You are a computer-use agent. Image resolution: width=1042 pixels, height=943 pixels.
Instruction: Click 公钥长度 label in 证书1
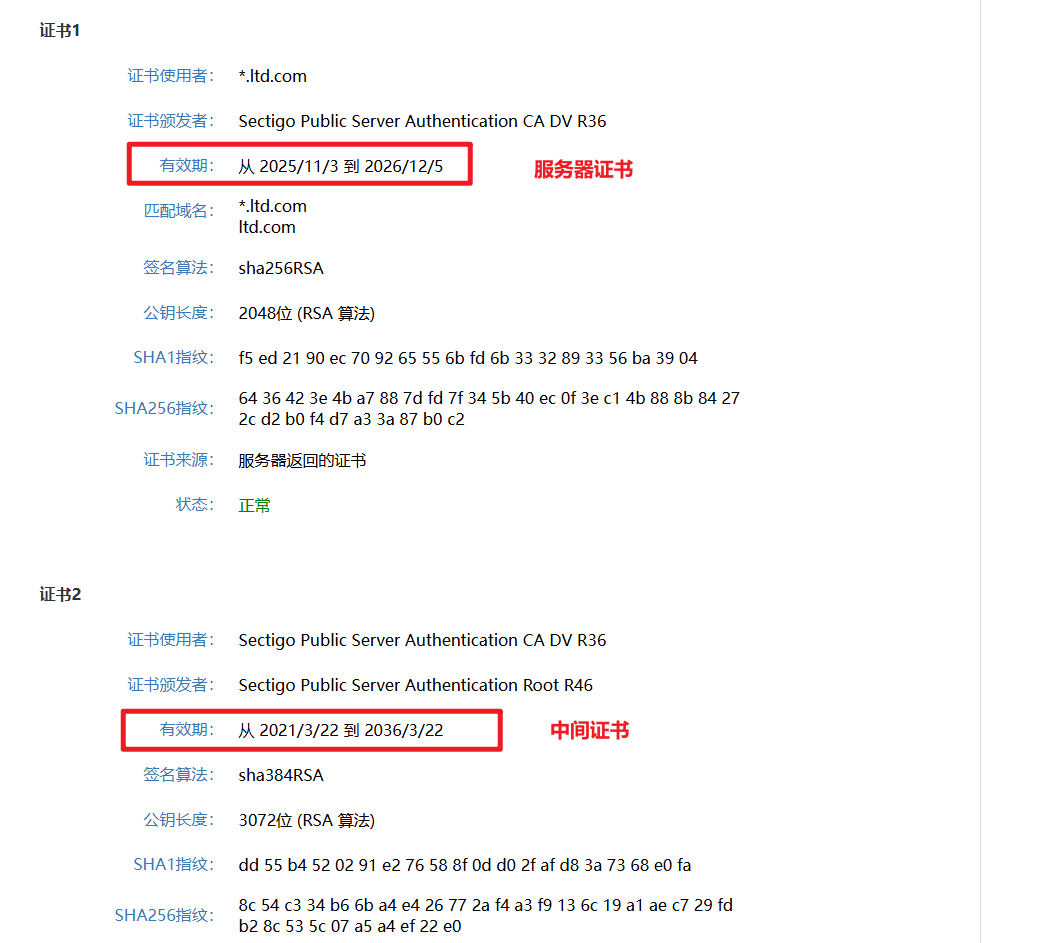(x=179, y=313)
